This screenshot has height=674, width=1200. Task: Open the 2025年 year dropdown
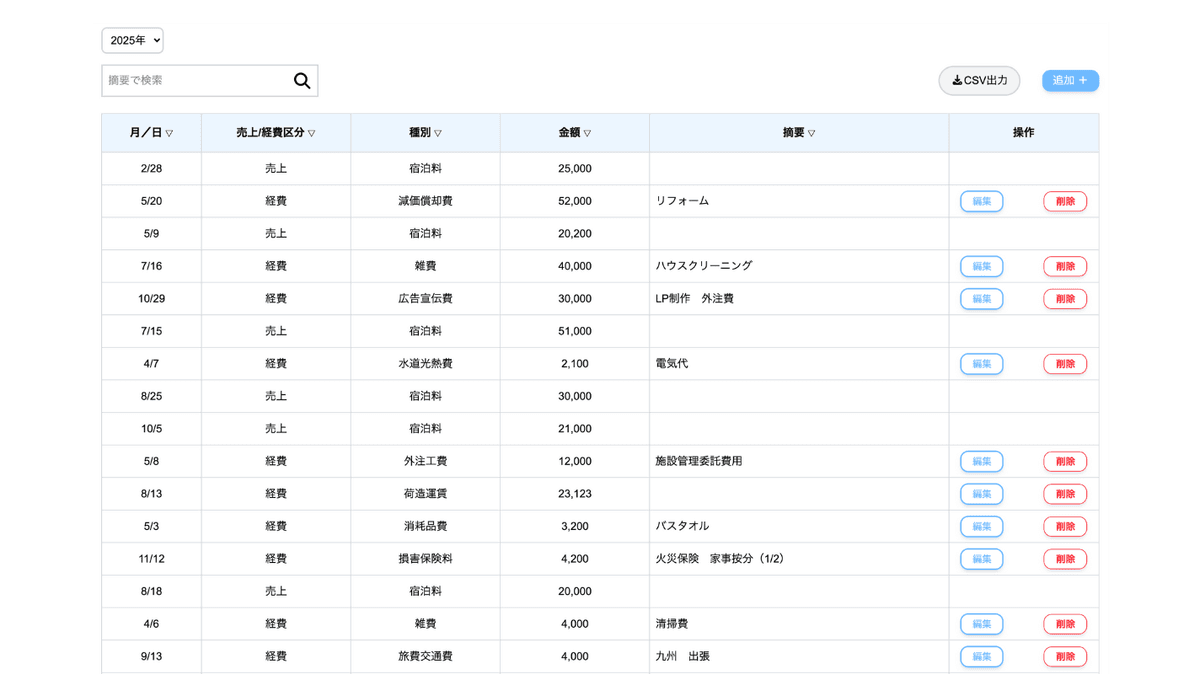132,40
